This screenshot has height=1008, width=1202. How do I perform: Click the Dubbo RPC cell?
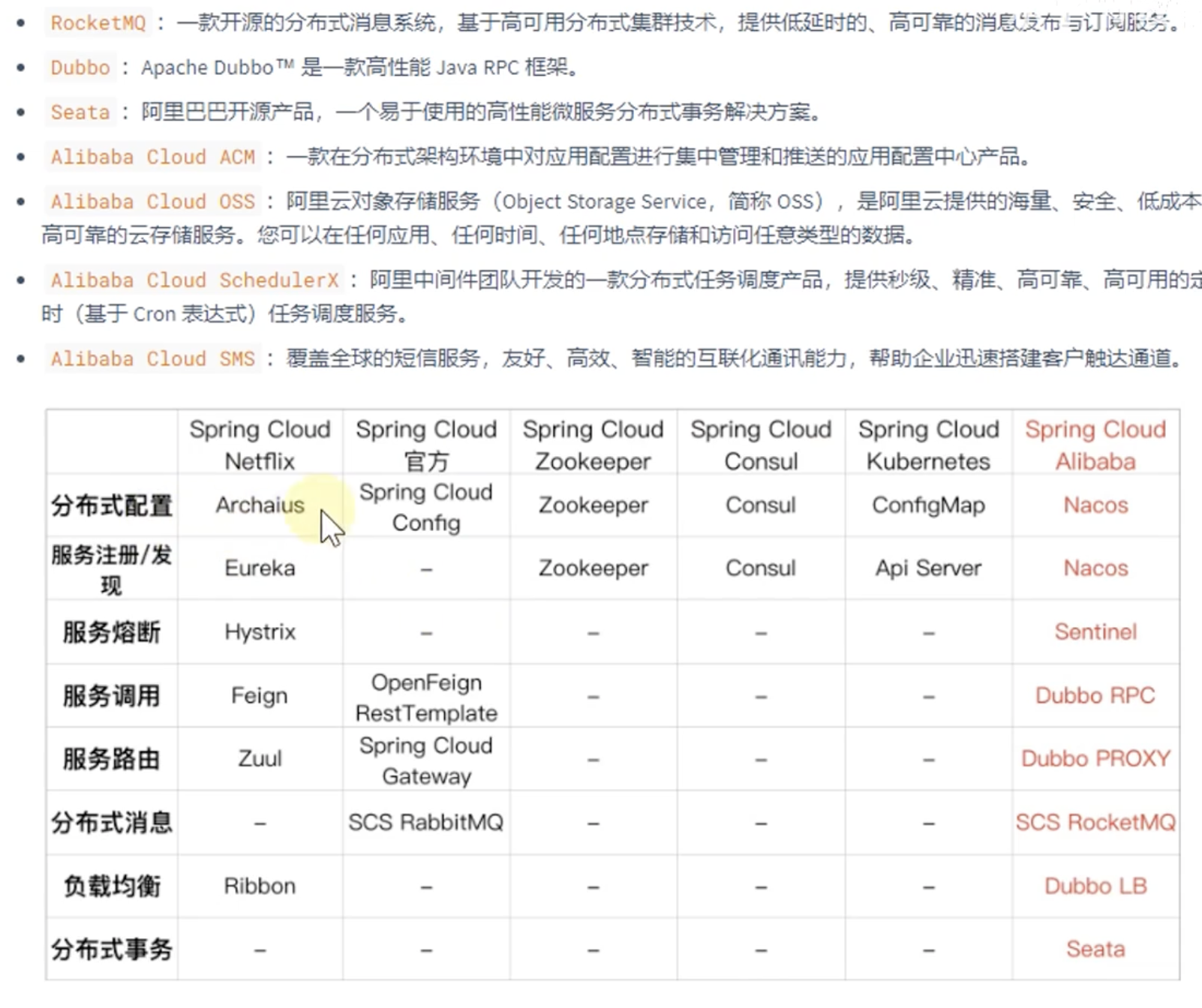(1095, 696)
